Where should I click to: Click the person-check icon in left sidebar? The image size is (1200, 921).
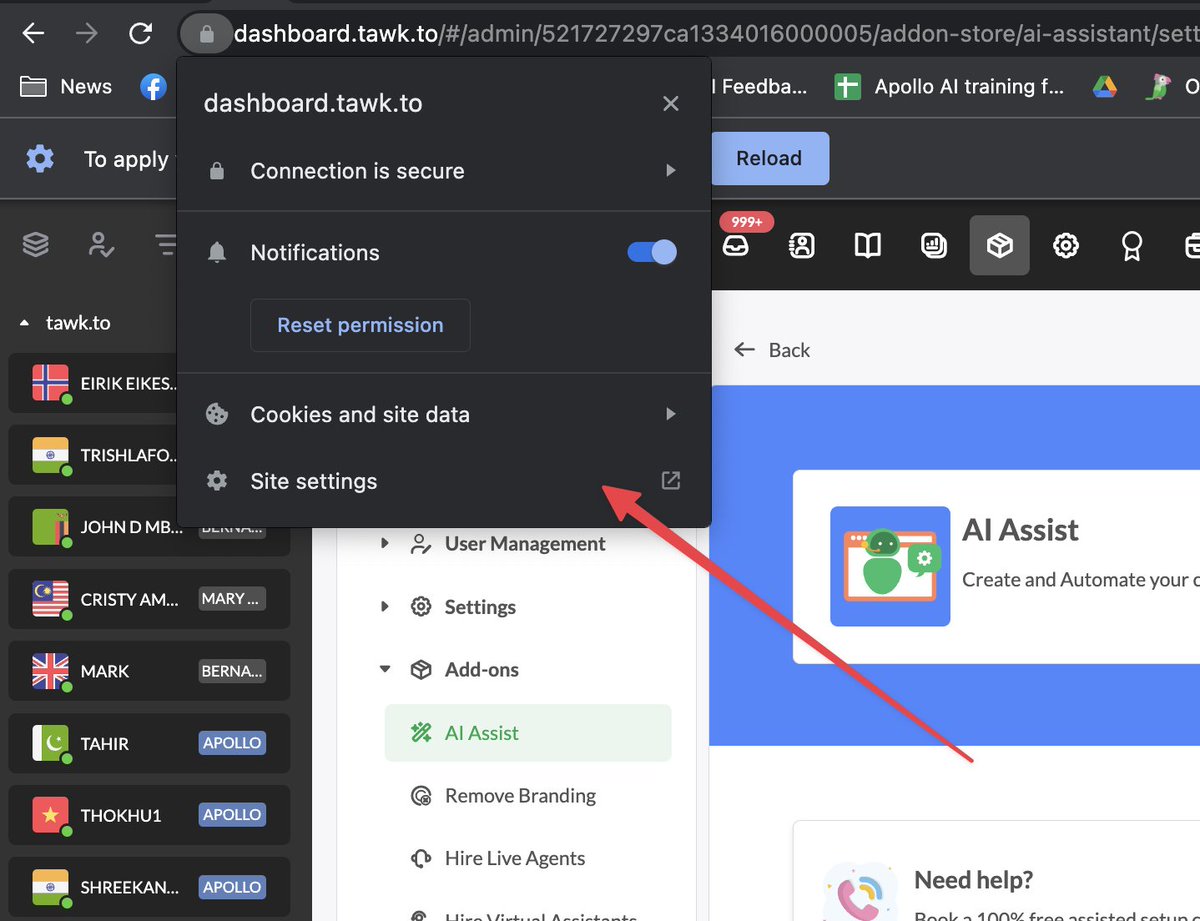pyautogui.click(x=101, y=244)
